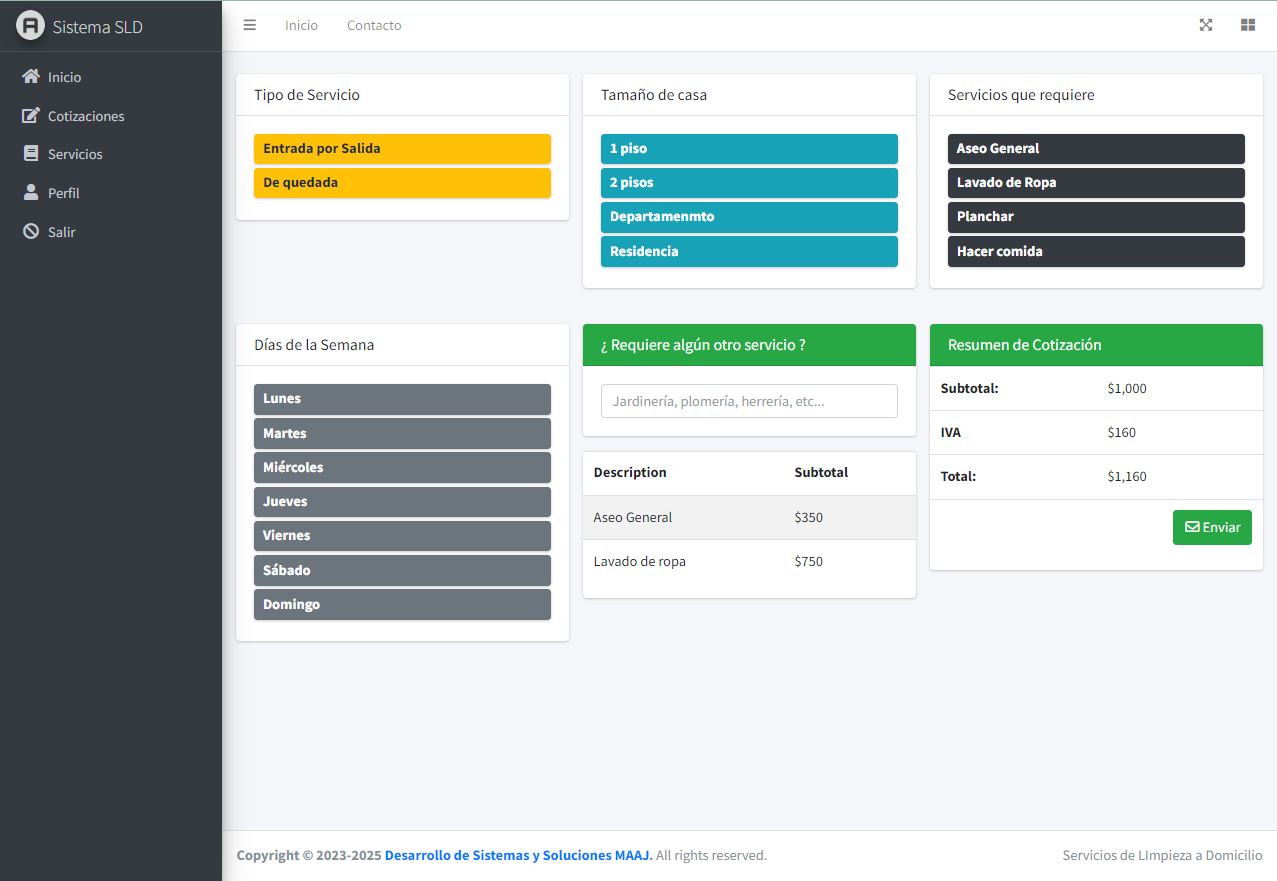Click the other-service text input field

(x=749, y=401)
